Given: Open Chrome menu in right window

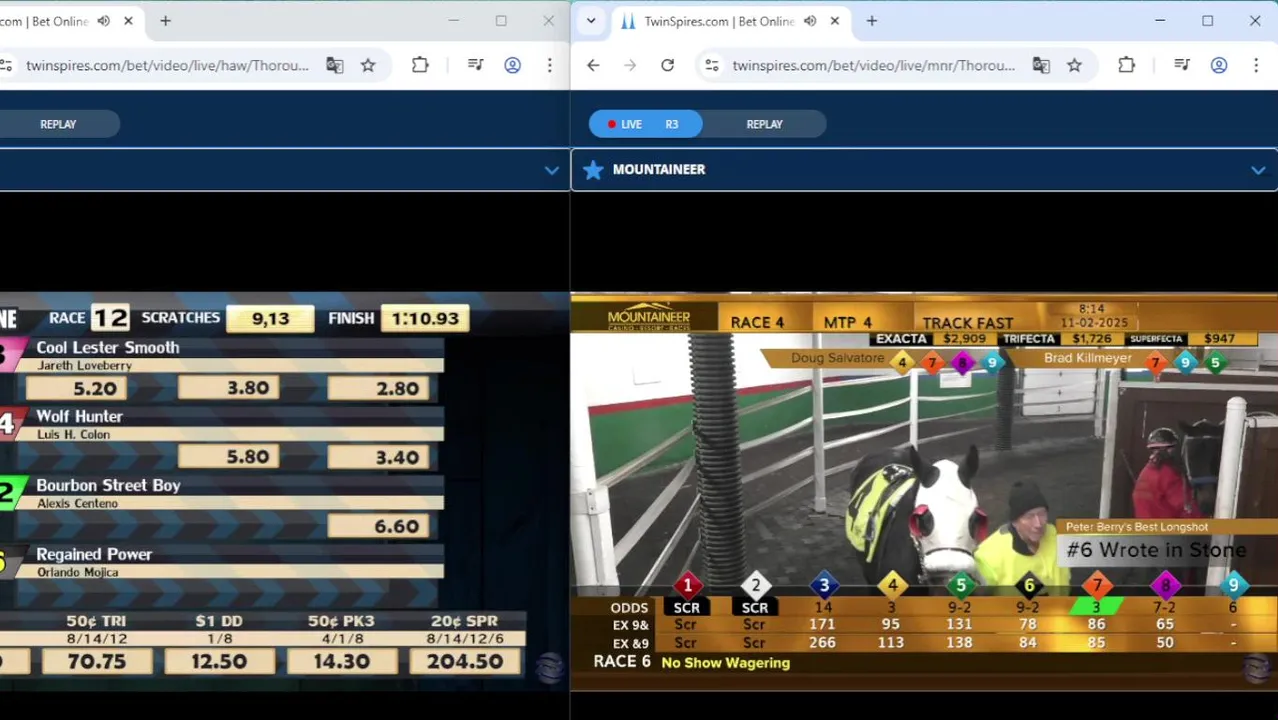Looking at the screenshot, I should pos(1256,65).
